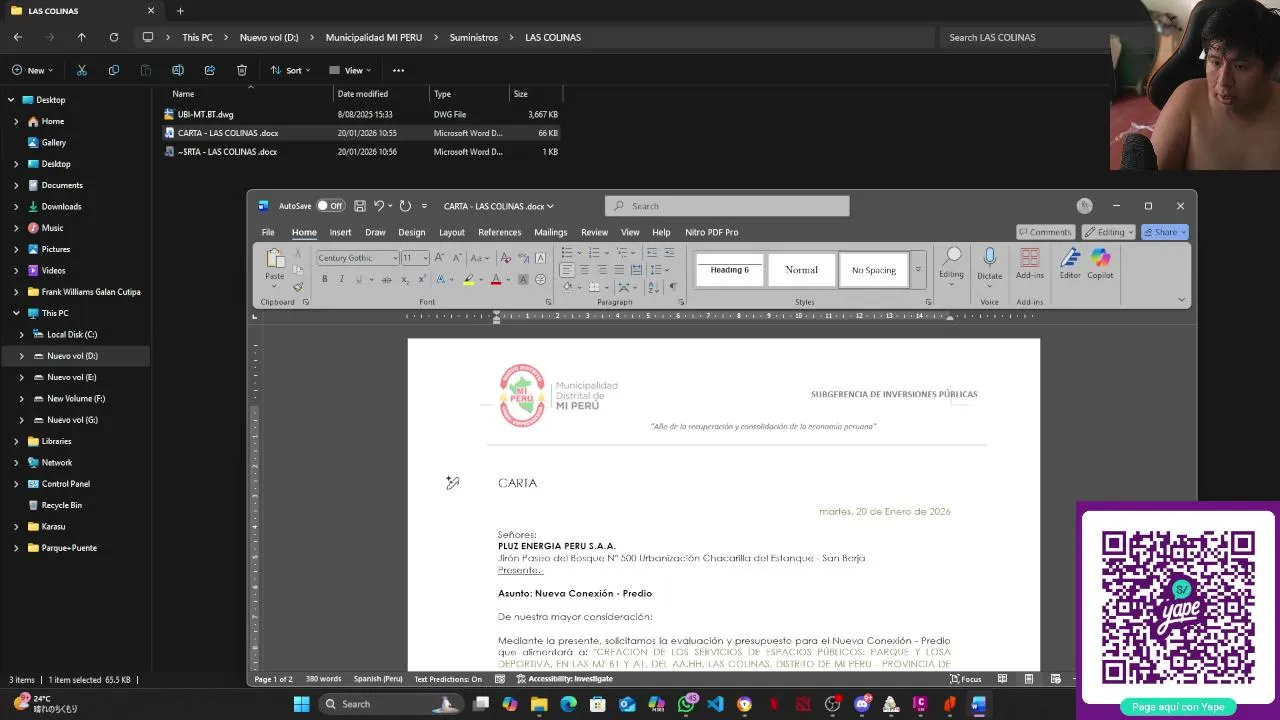The width and height of the screenshot is (1280, 720).
Task: Click Spanish (Peru) language indicator
Action: click(x=378, y=679)
